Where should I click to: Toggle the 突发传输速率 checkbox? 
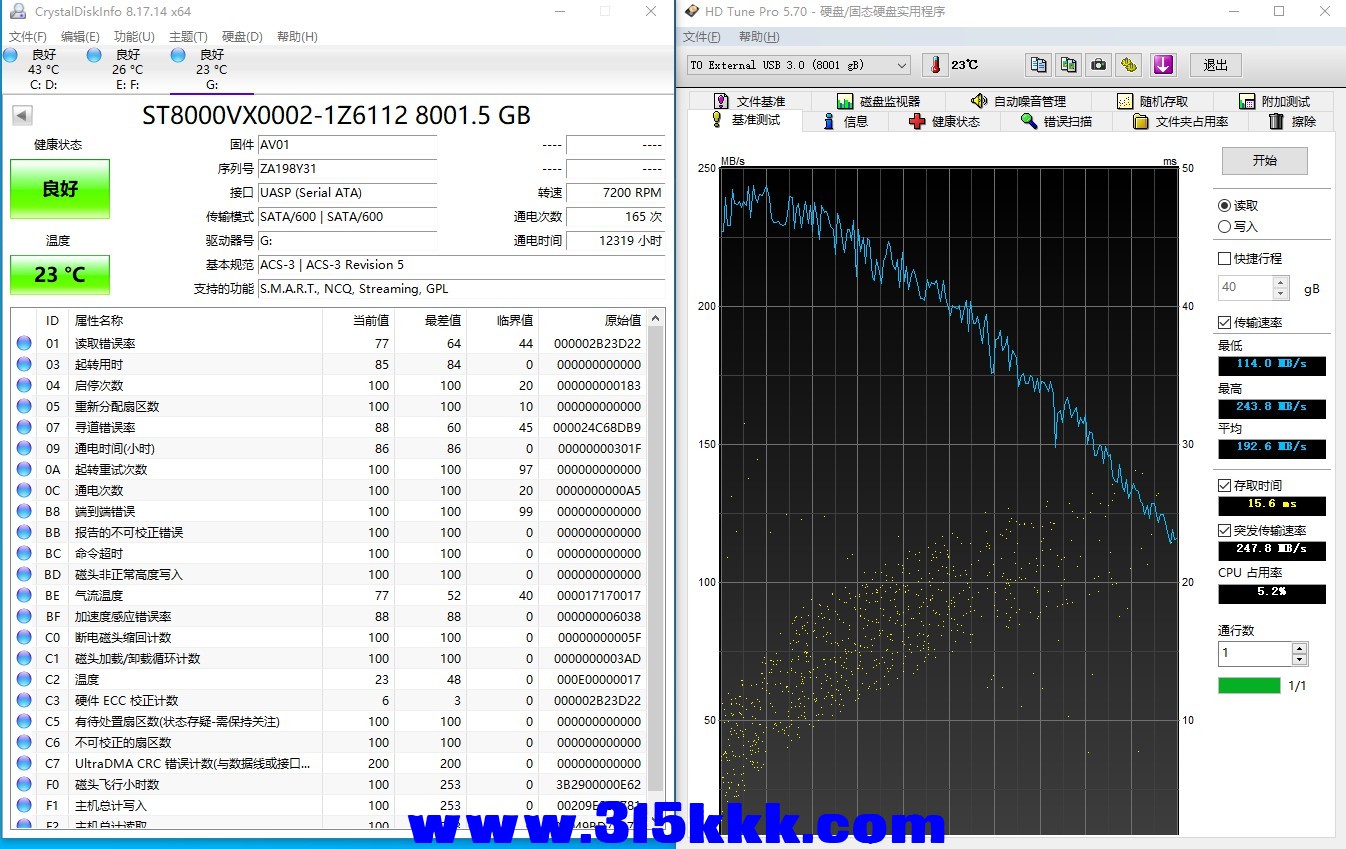pyautogui.click(x=1225, y=530)
